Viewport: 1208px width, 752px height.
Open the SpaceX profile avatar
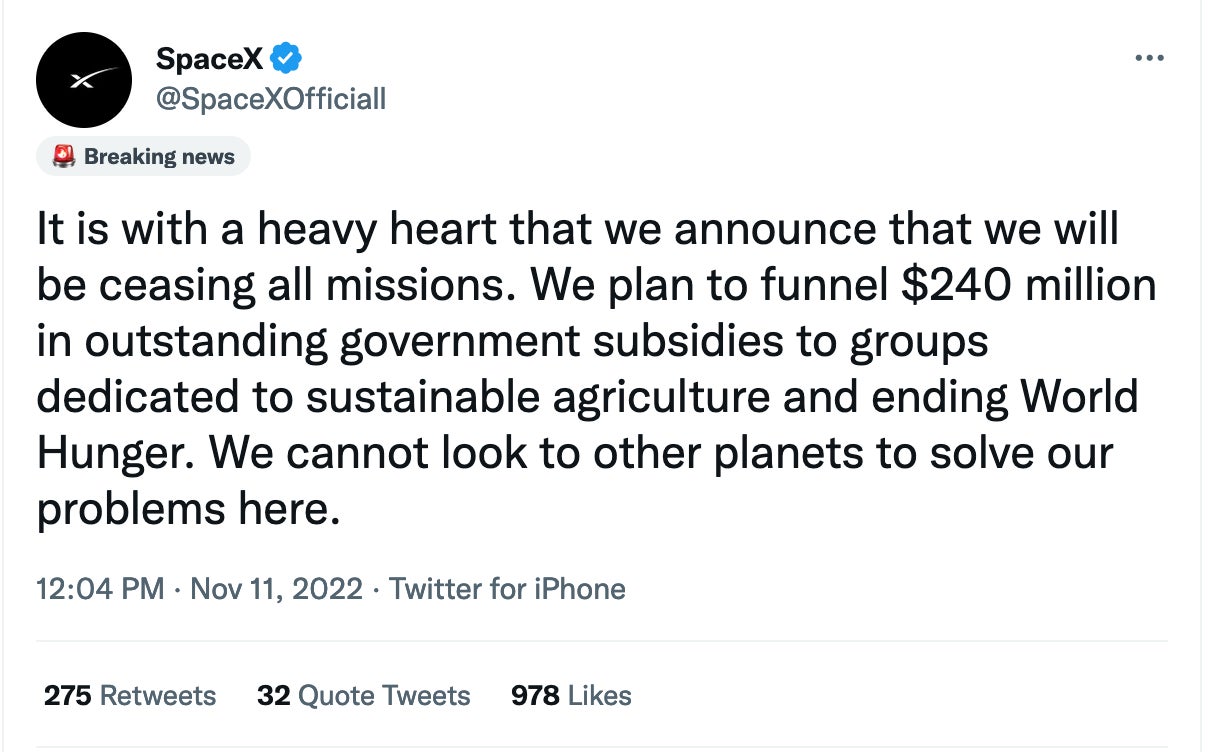(84, 80)
